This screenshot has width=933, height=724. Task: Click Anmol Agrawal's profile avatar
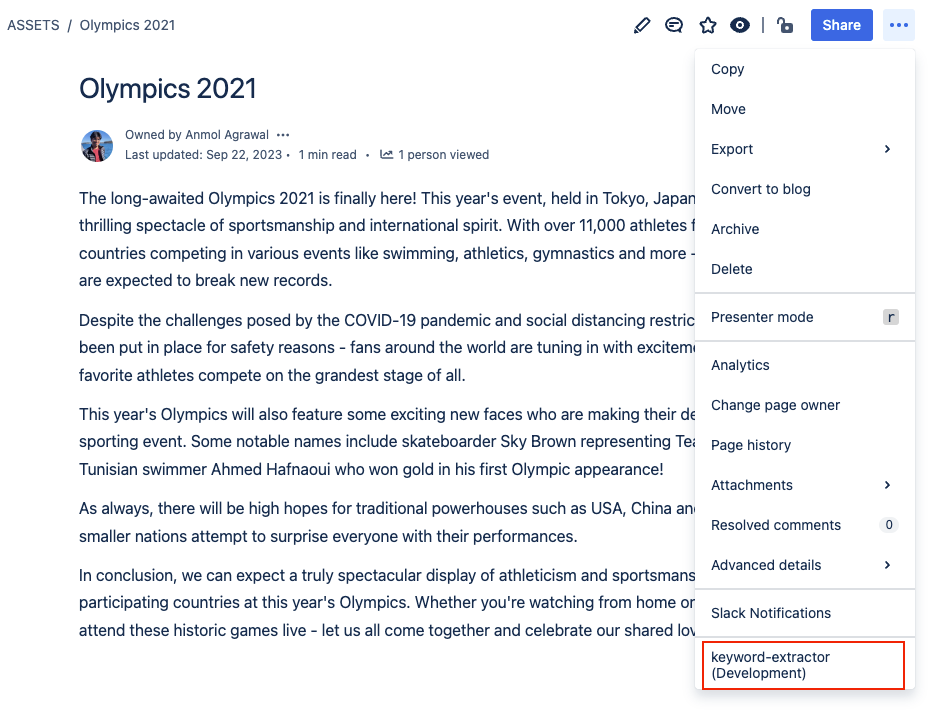point(97,145)
